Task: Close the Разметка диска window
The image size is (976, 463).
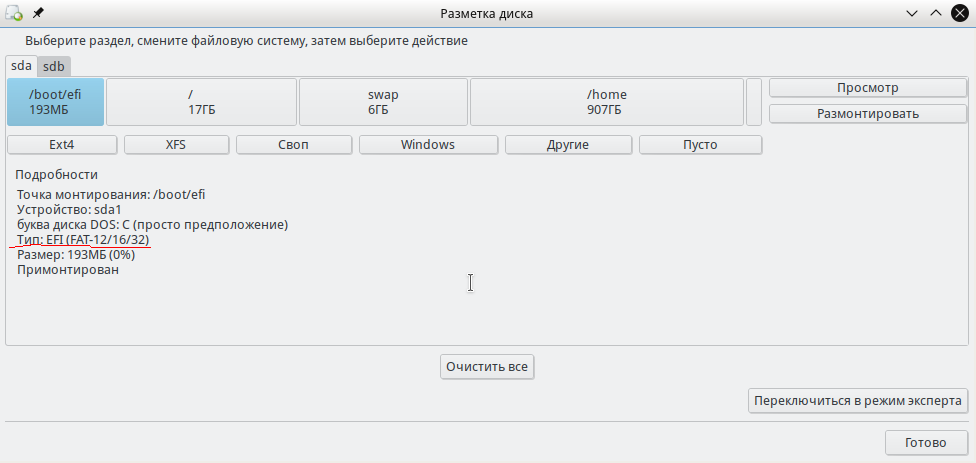Action: click(x=960, y=13)
